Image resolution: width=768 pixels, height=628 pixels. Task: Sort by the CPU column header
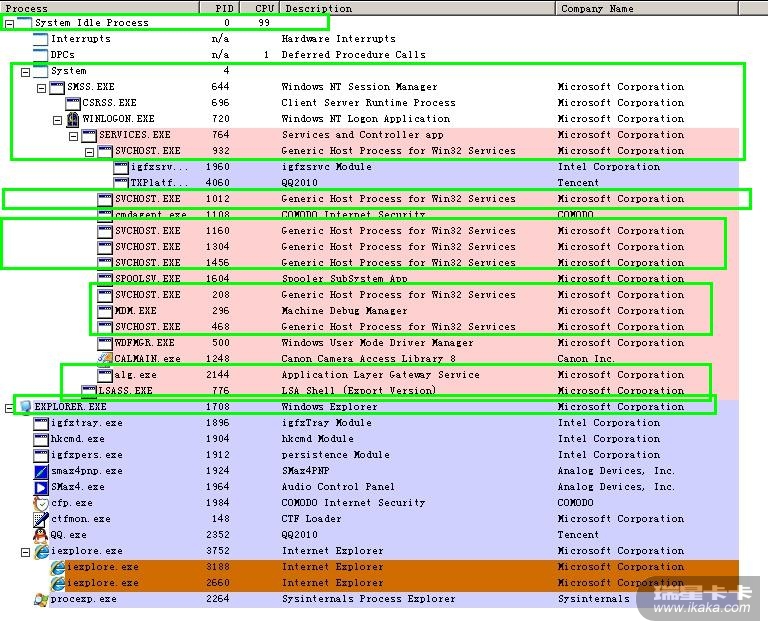(260, 8)
